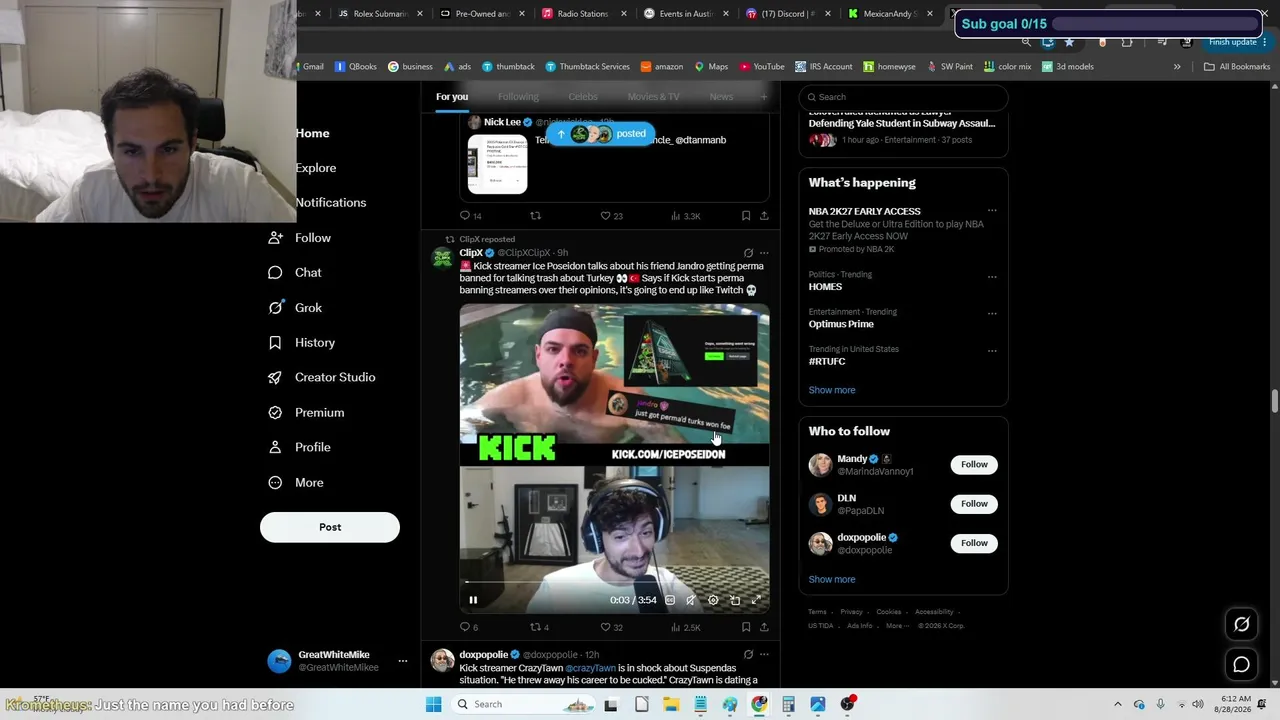
Task: Open video settings gear on ClipX video
Action: pyautogui.click(x=713, y=600)
